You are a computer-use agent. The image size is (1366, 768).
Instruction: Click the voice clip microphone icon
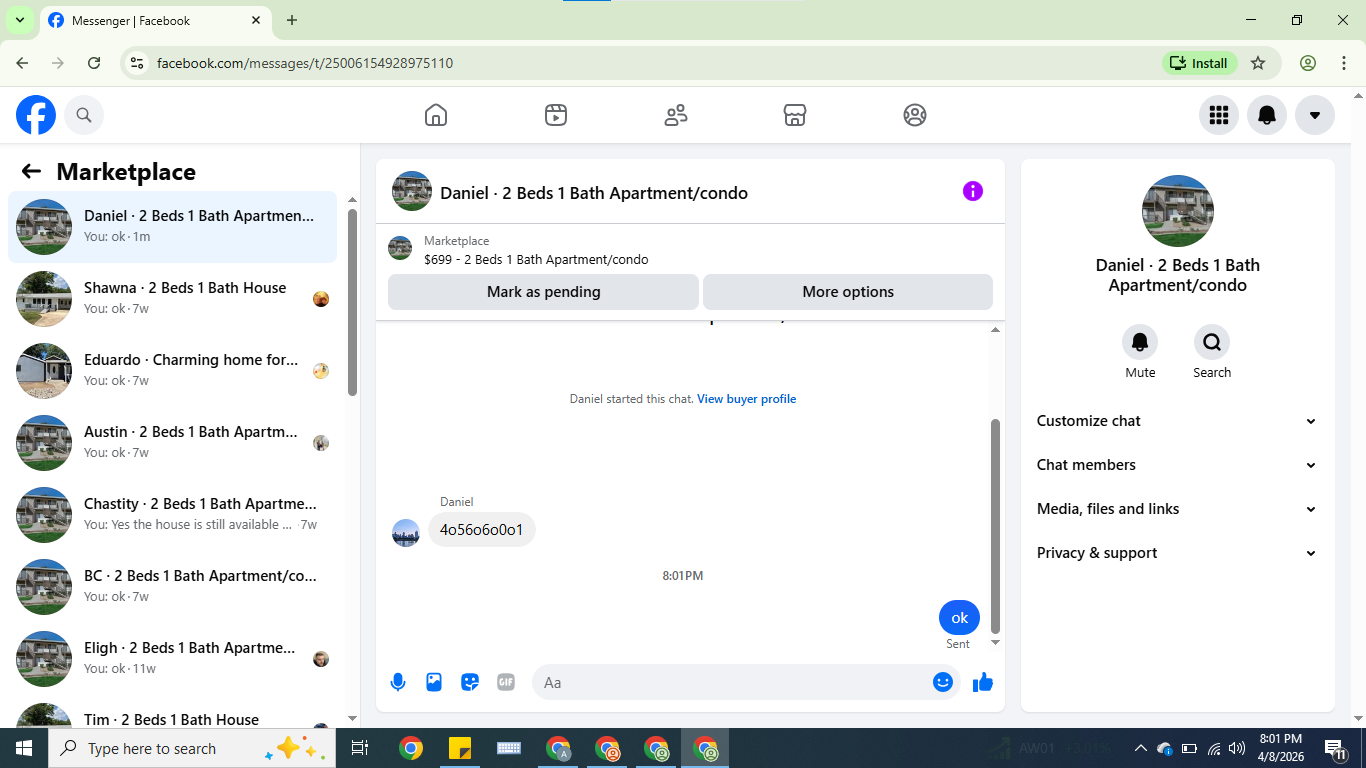click(x=398, y=682)
